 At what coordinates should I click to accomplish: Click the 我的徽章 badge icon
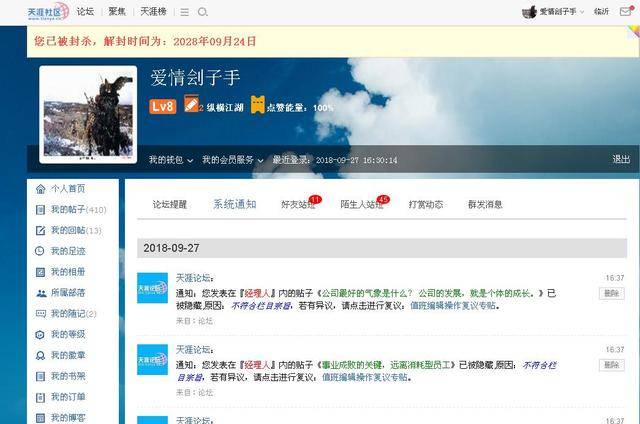pos(40,355)
